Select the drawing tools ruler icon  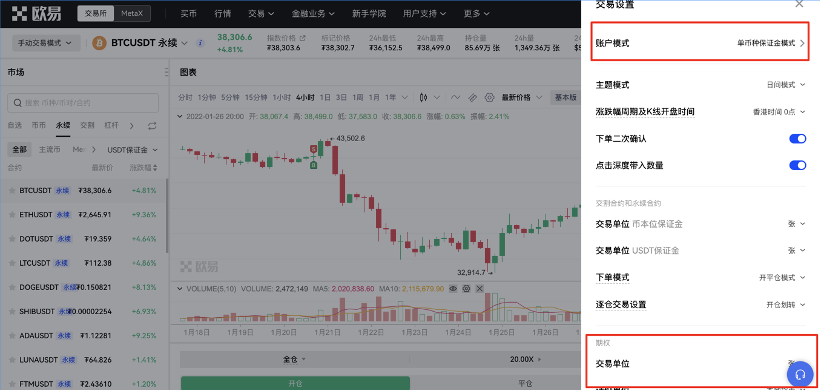coord(472,97)
